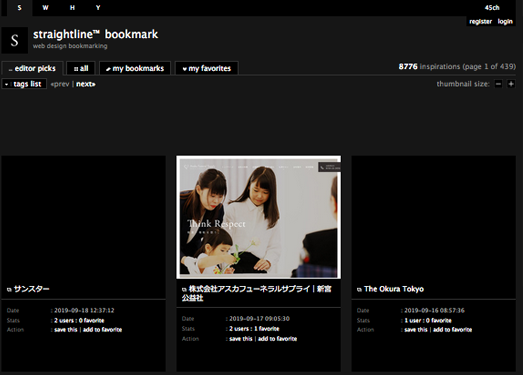Viewport: 523px width, 375px height.
Task: Click the 1 favorite stat under 株式会社アスカフューネラルサプライ
Action: tap(267, 329)
